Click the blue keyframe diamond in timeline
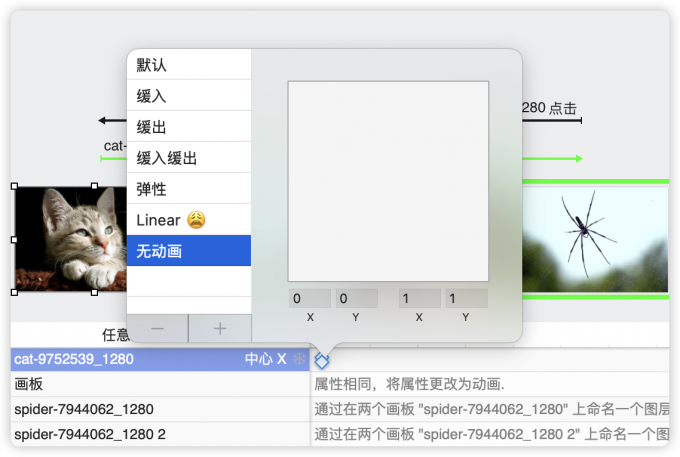This screenshot has height=457, width=680. tap(322, 359)
